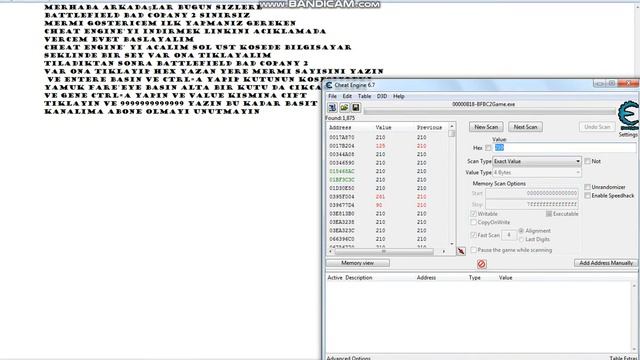
Task: Enable the Not checkbox
Action: (x=587, y=161)
